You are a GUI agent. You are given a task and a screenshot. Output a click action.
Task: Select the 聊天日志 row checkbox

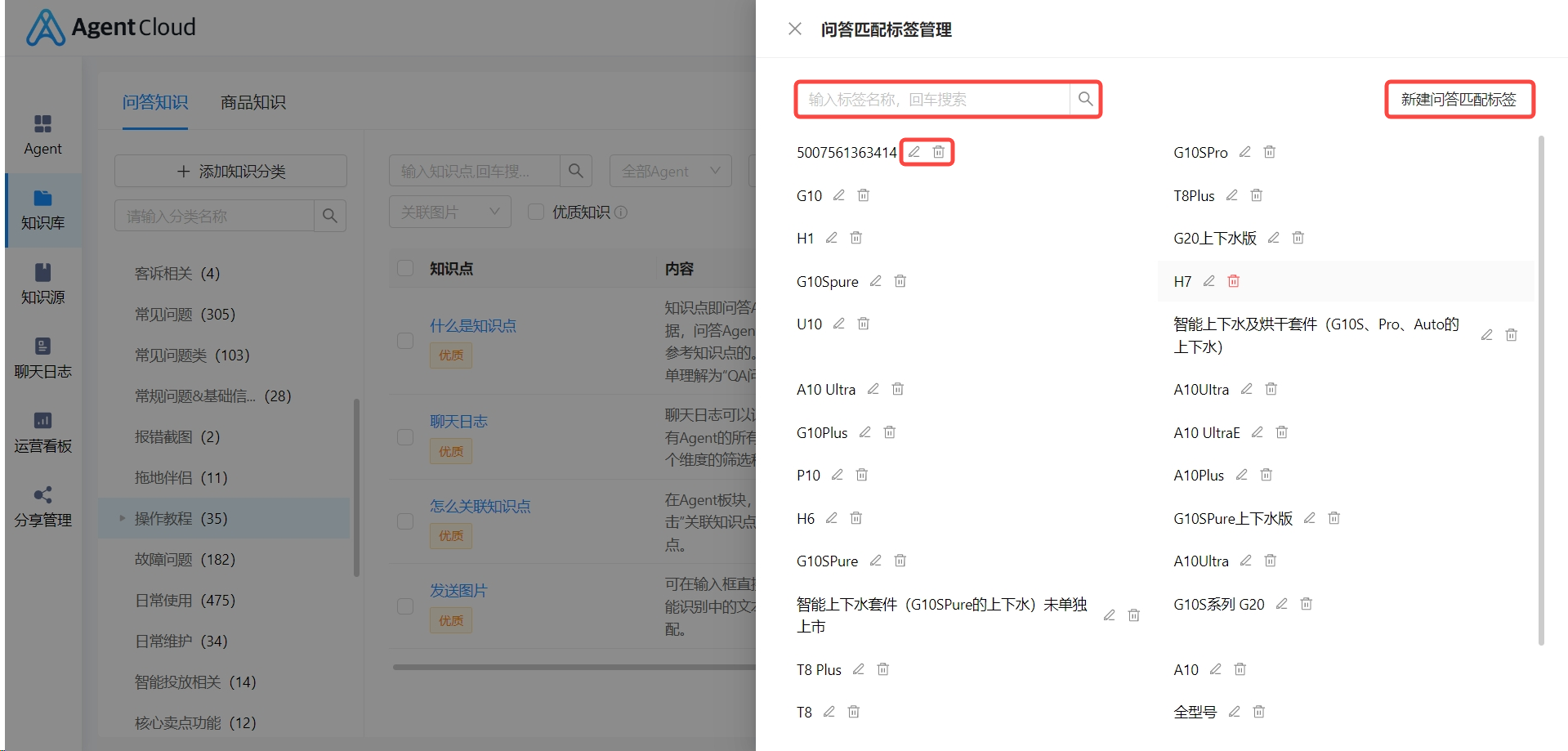pos(405,436)
